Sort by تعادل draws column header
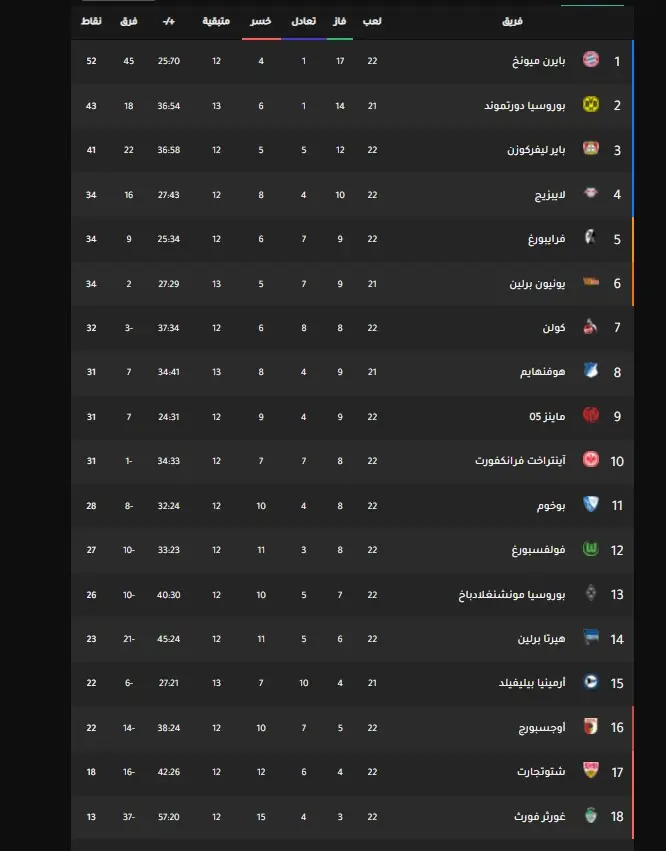The width and height of the screenshot is (666, 851). coord(303,21)
